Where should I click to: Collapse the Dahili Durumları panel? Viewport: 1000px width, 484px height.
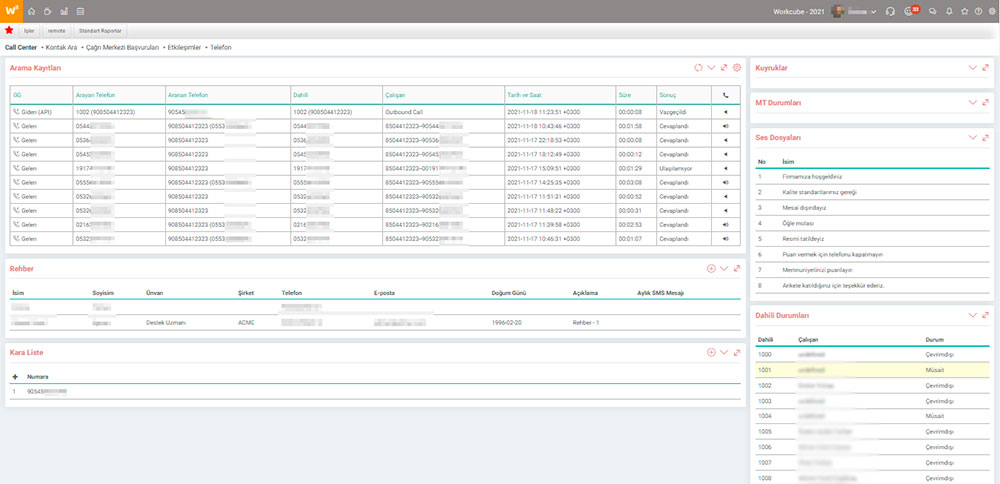pyautogui.click(x=973, y=316)
